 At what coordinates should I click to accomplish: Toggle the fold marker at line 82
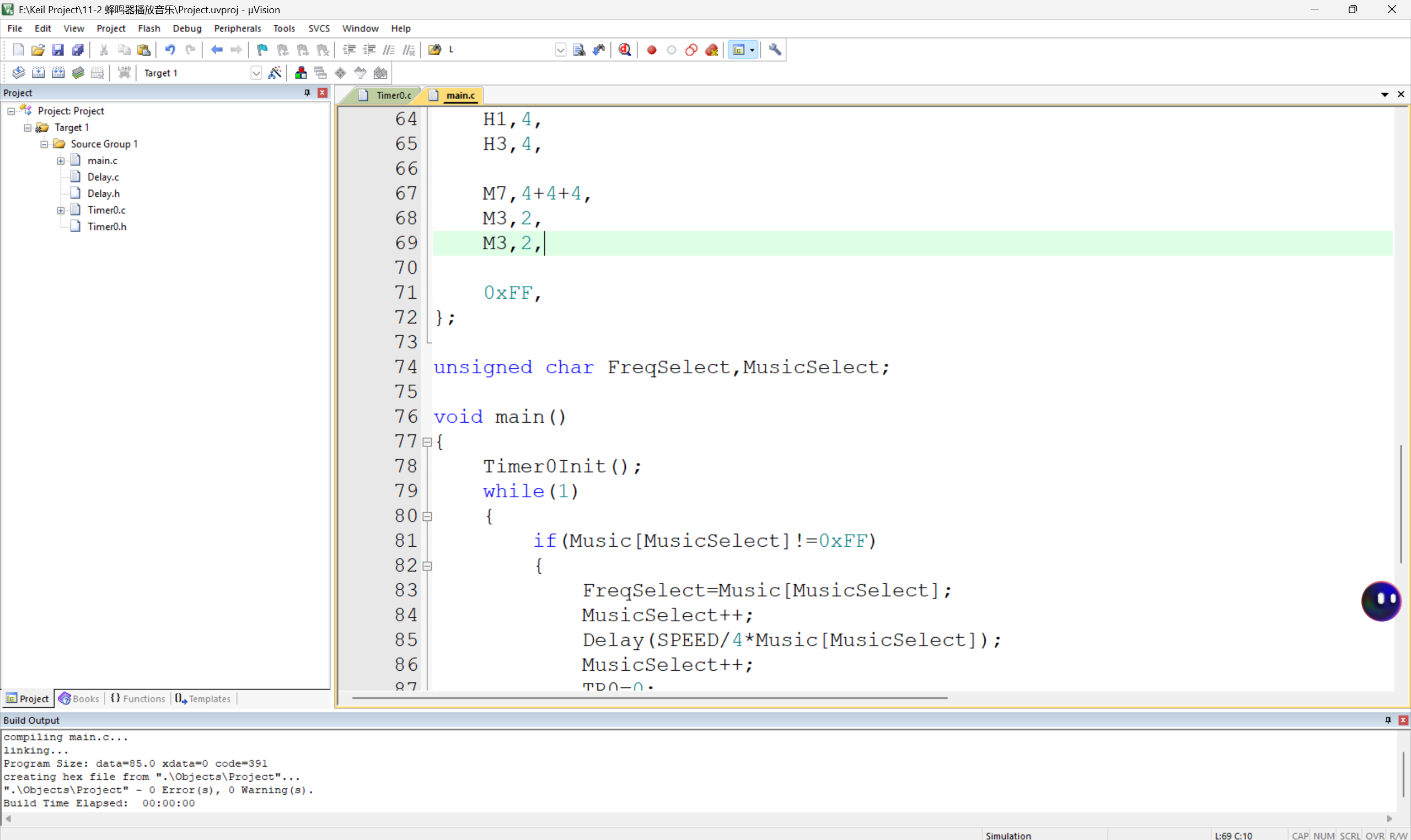(x=427, y=566)
